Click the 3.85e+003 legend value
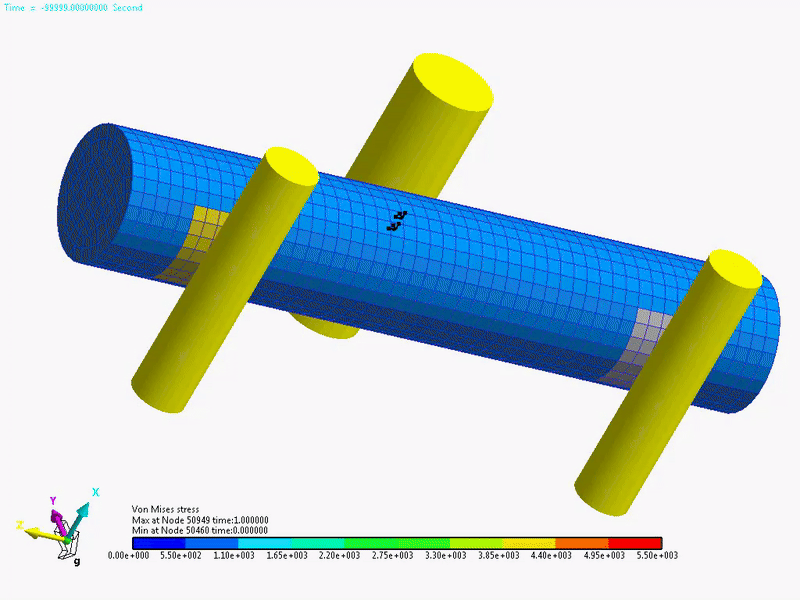The image size is (800, 600). [499, 555]
